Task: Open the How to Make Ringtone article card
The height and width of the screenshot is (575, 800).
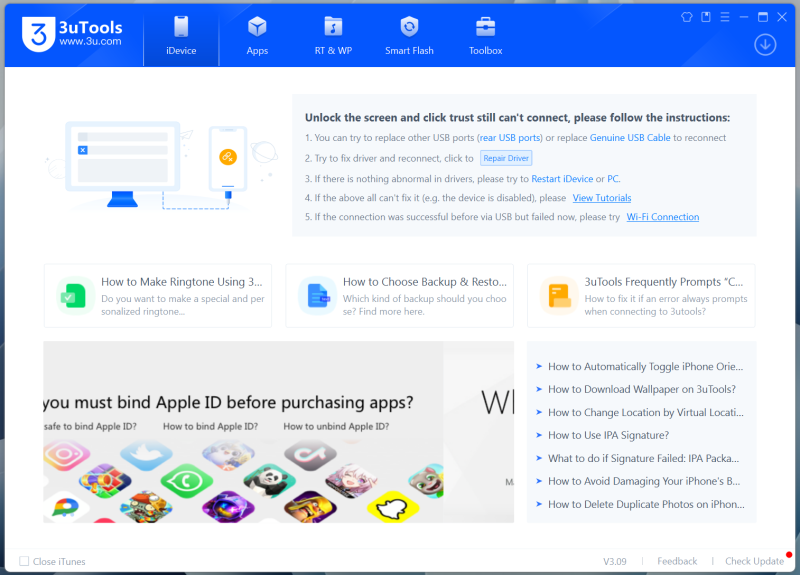Action: click(158, 296)
